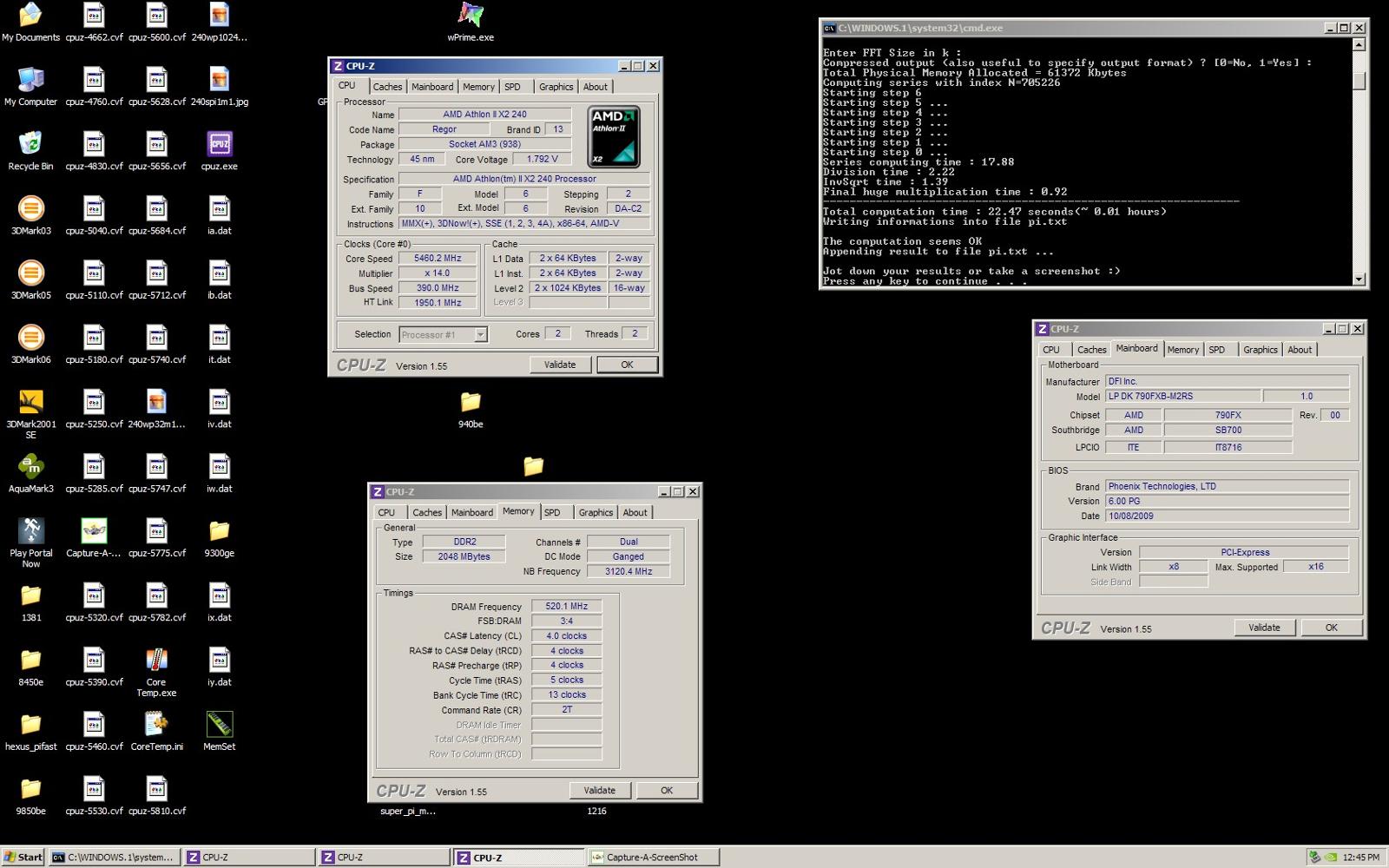Click OK in CPU-Z Memory window
The image size is (1389, 868).
click(667, 790)
